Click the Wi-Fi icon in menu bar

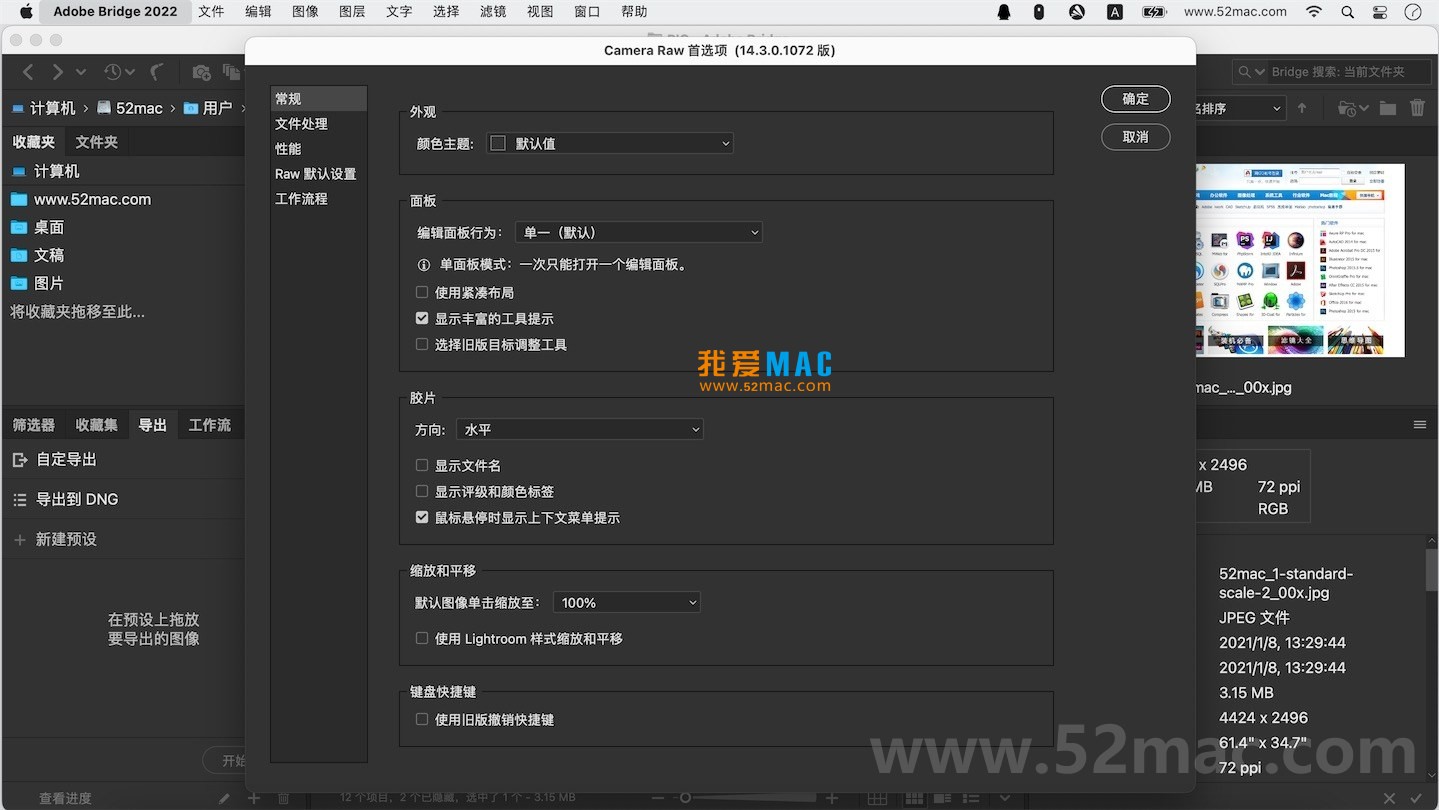[x=1314, y=12]
